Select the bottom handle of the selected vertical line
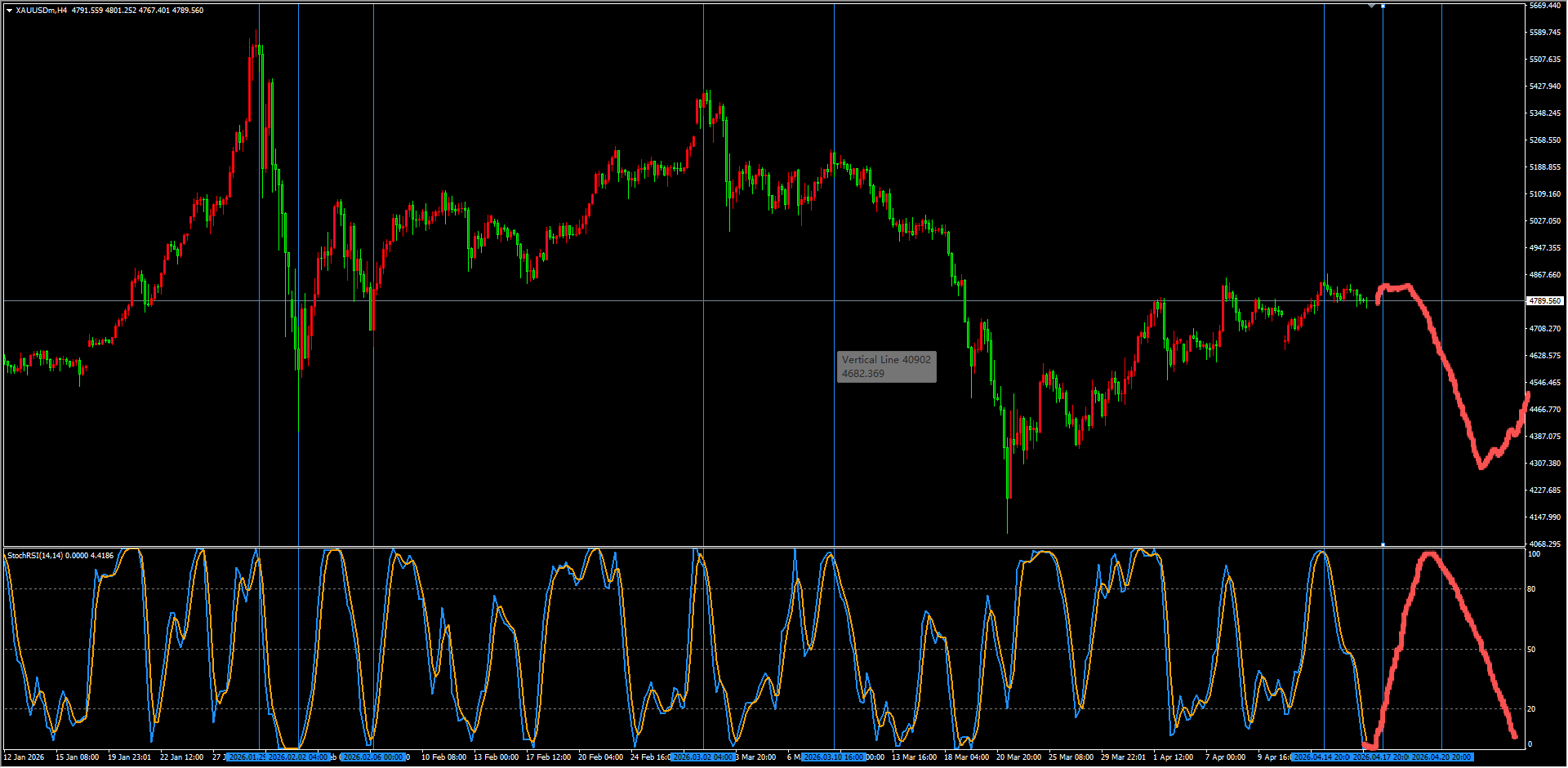Image resolution: width=1568 pixels, height=768 pixels. coord(1383,544)
